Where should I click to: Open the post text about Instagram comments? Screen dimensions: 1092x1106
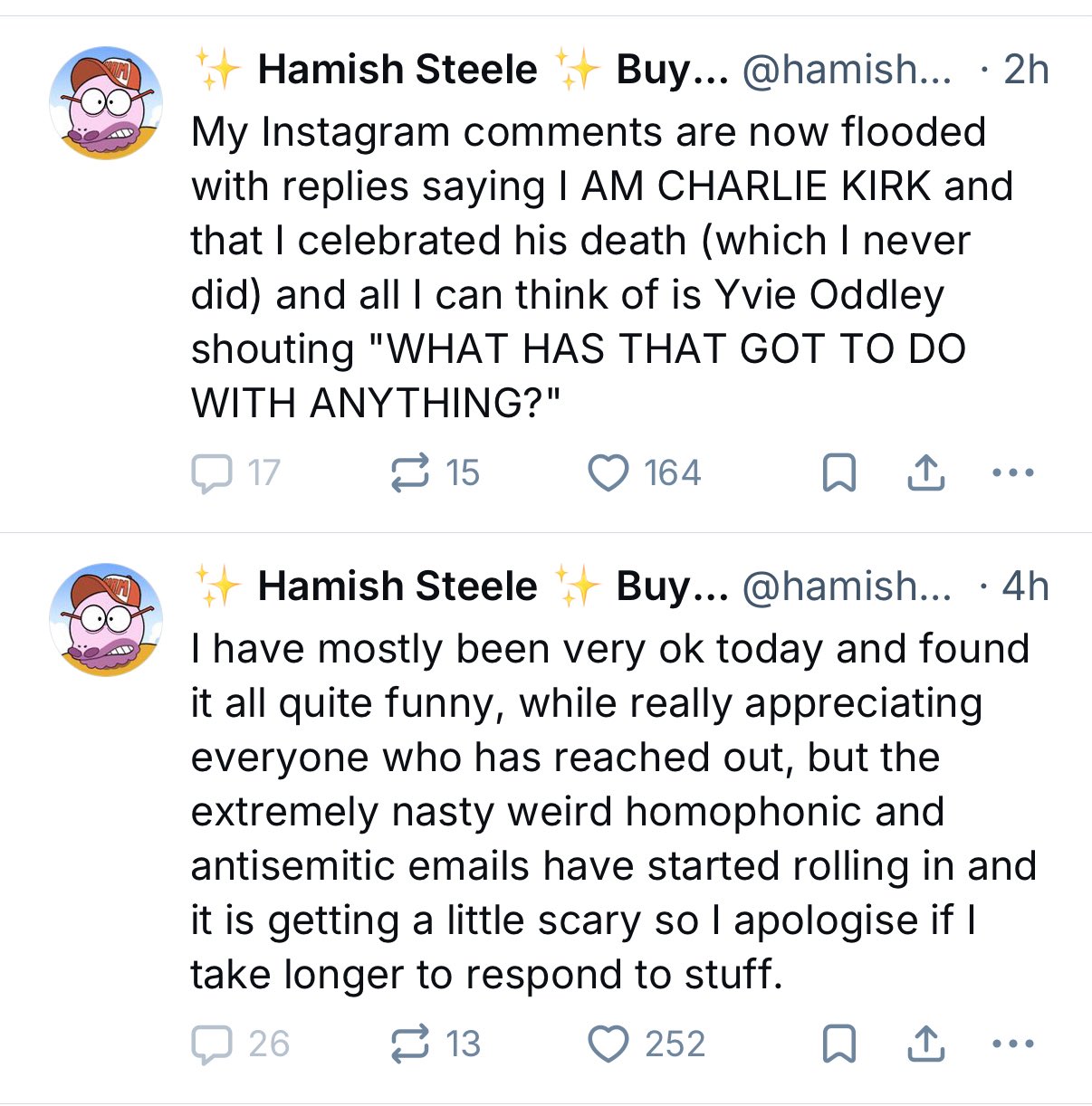click(x=589, y=267)
